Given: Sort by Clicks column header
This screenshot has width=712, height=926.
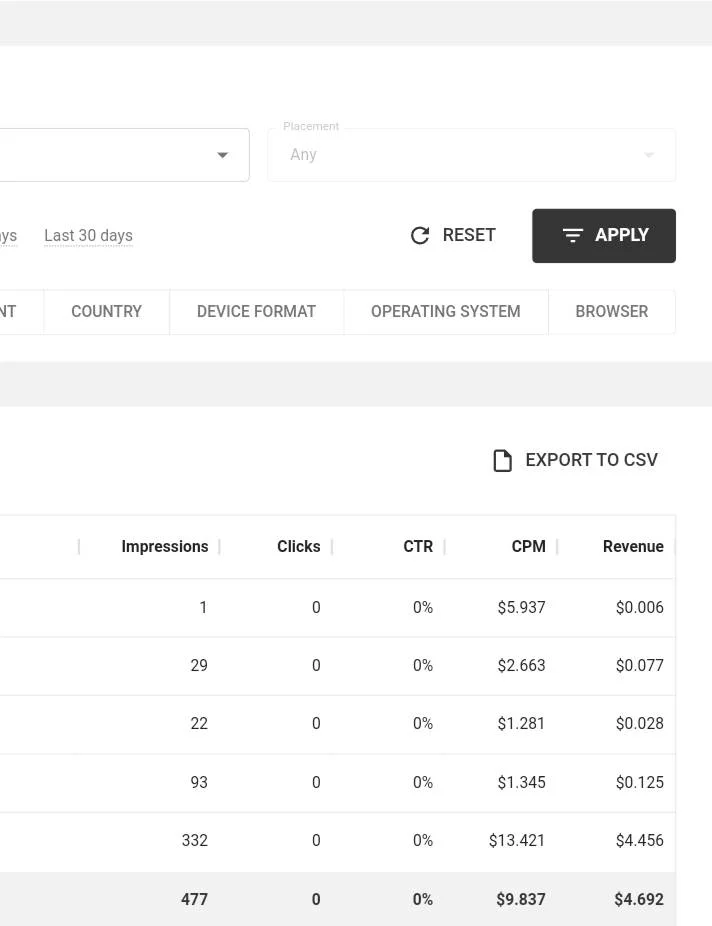Looking at the screenshot, I should point(299,547).
